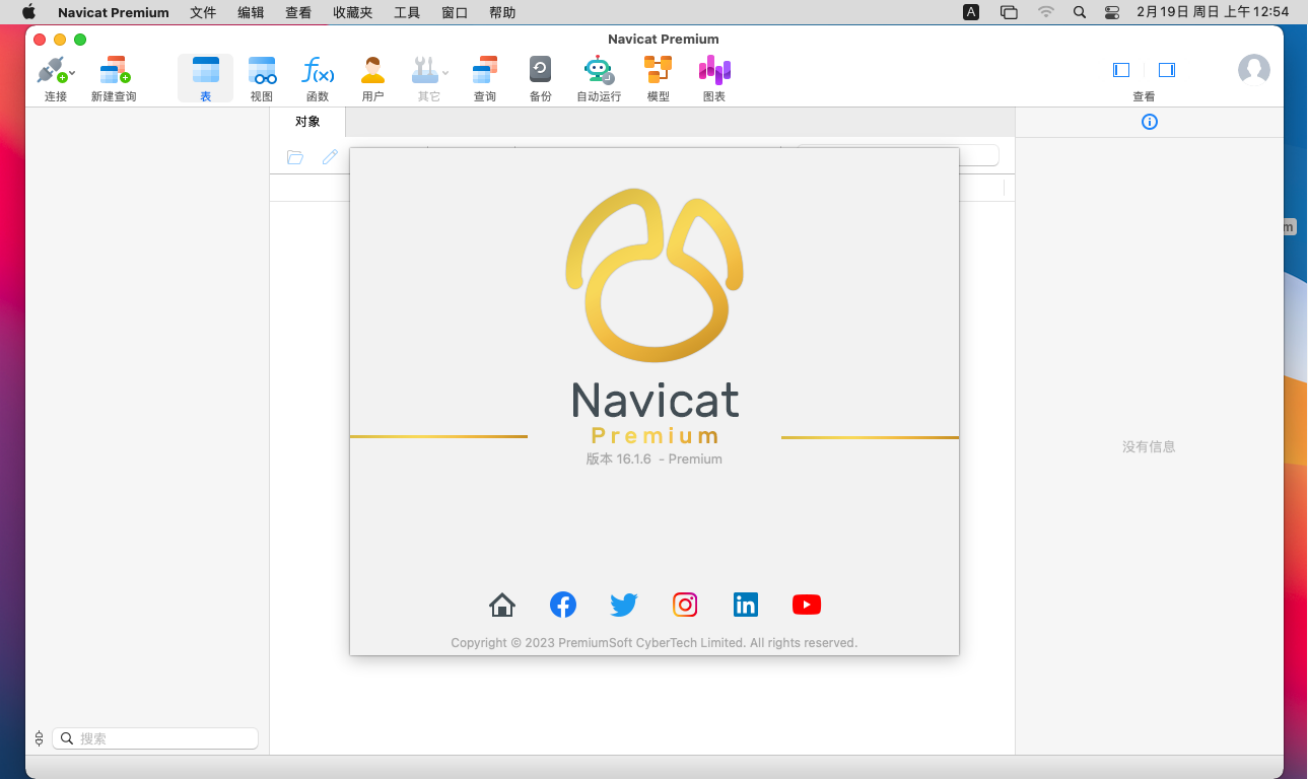
Task: Open Navicat Facebook page
Action: coord(563,605)
